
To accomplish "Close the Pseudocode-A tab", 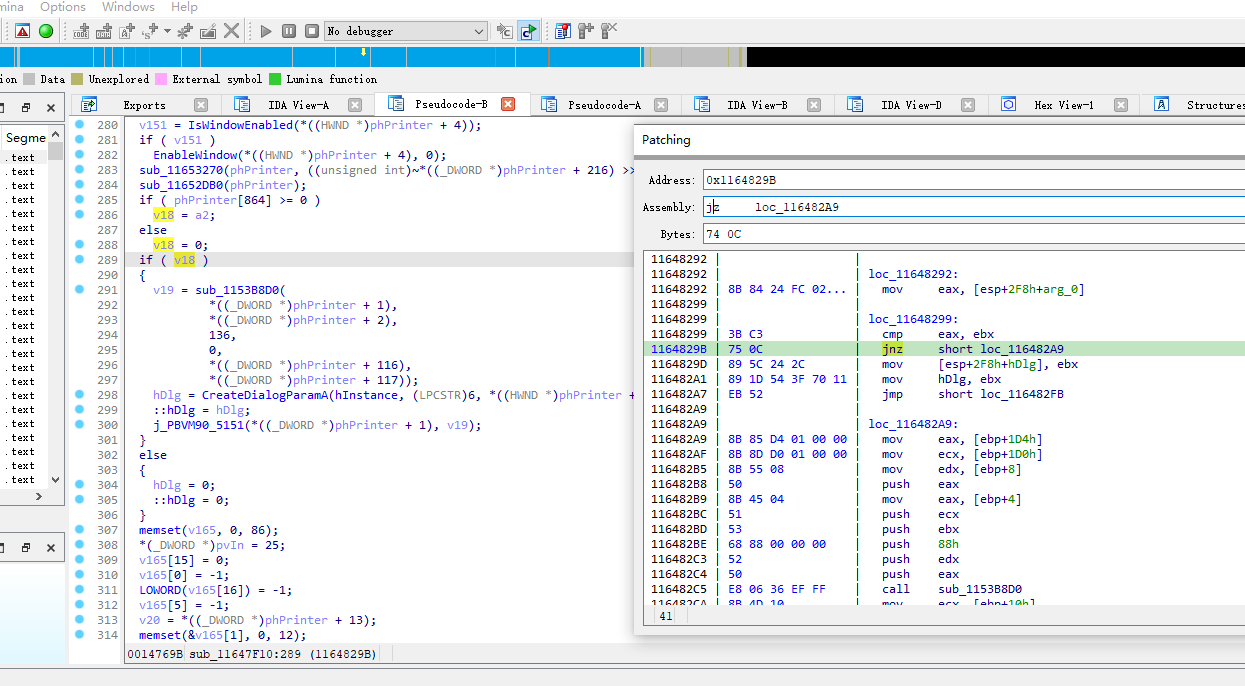I will click(661, 105).
